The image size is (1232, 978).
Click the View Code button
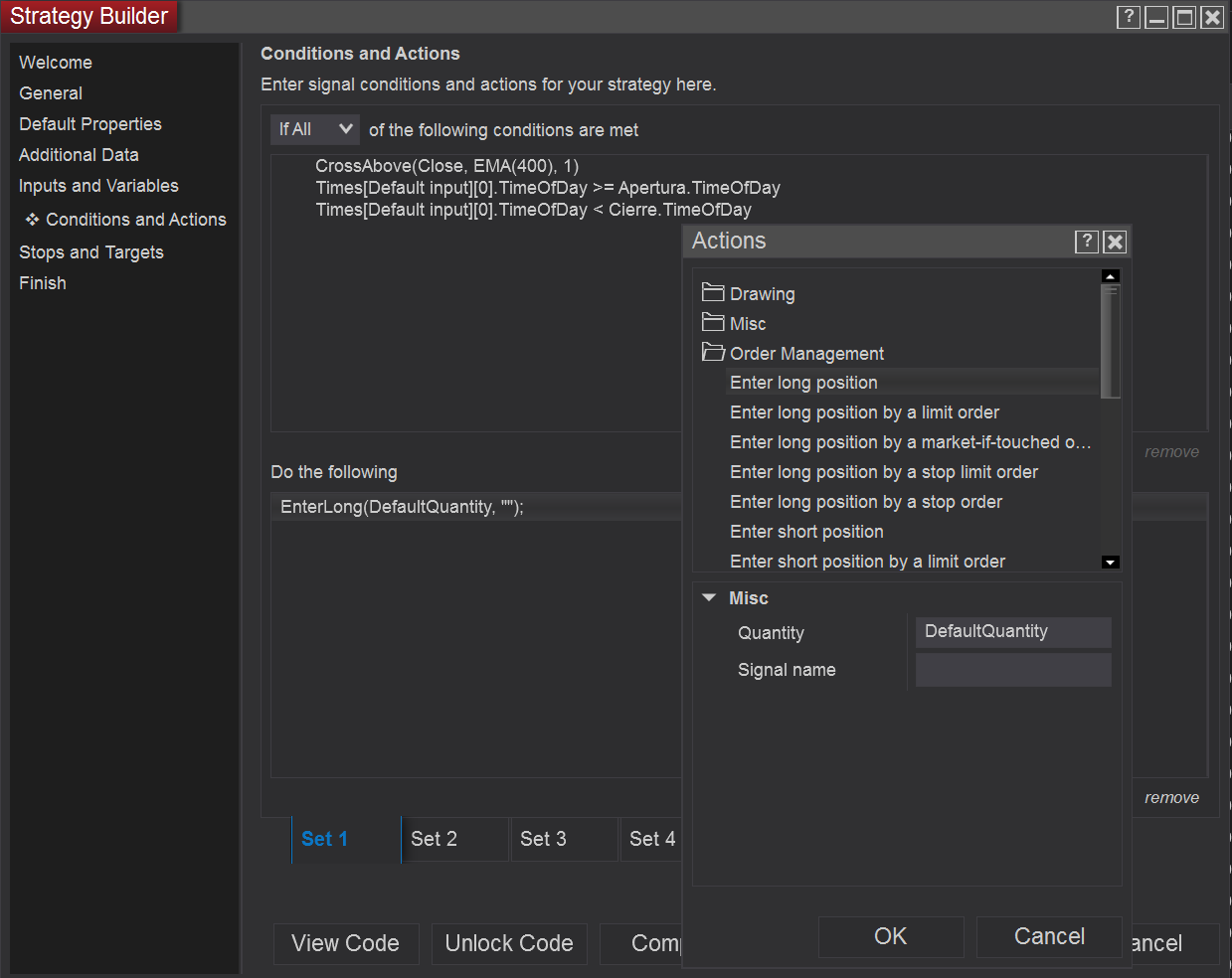pyautogui.click(x=345, y=943)
